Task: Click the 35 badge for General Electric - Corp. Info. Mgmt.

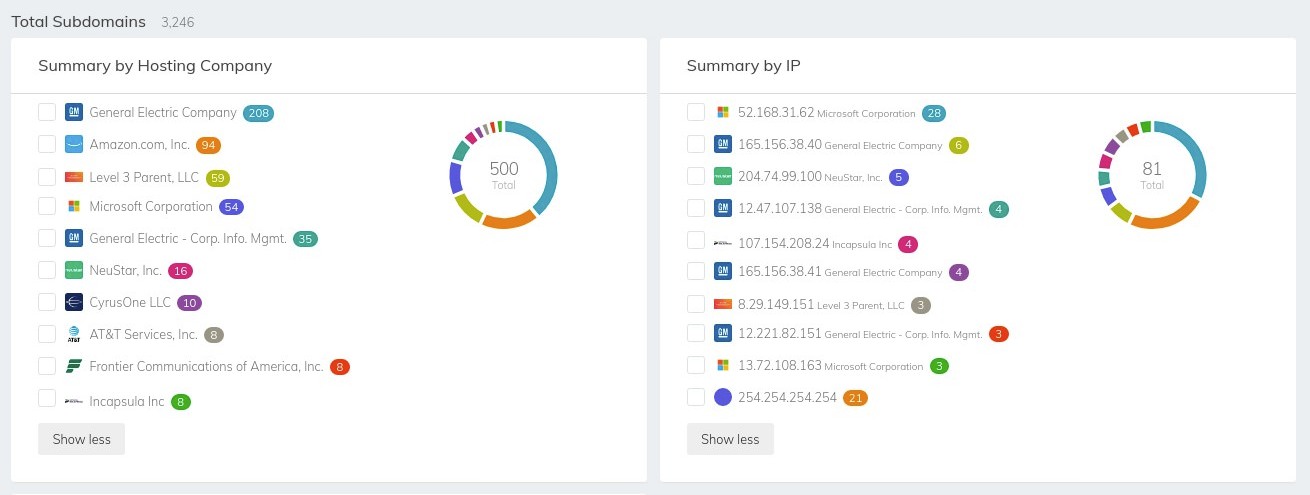Action: (x=306, y=239)
